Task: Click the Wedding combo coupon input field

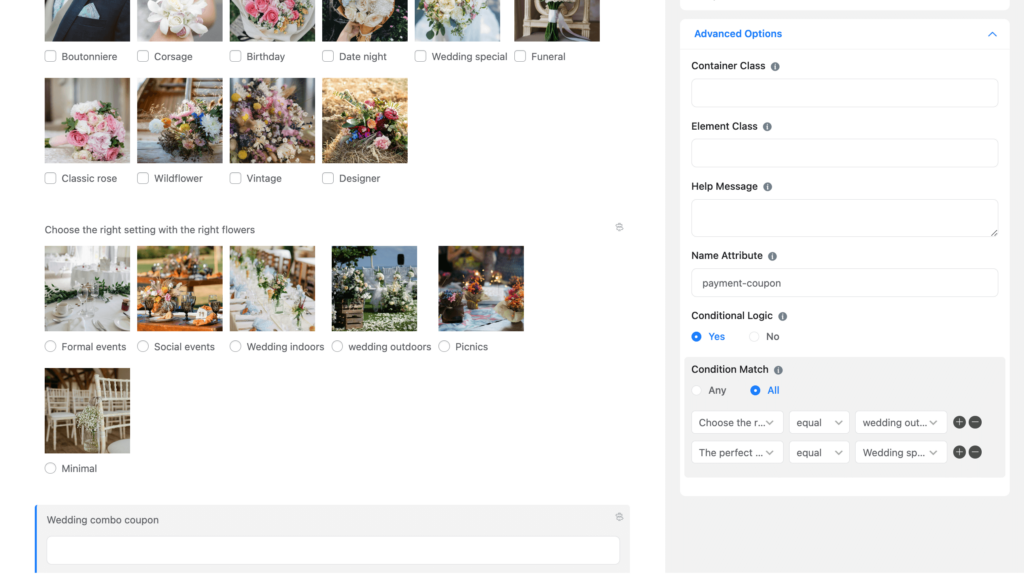Action: pos(333,550)
